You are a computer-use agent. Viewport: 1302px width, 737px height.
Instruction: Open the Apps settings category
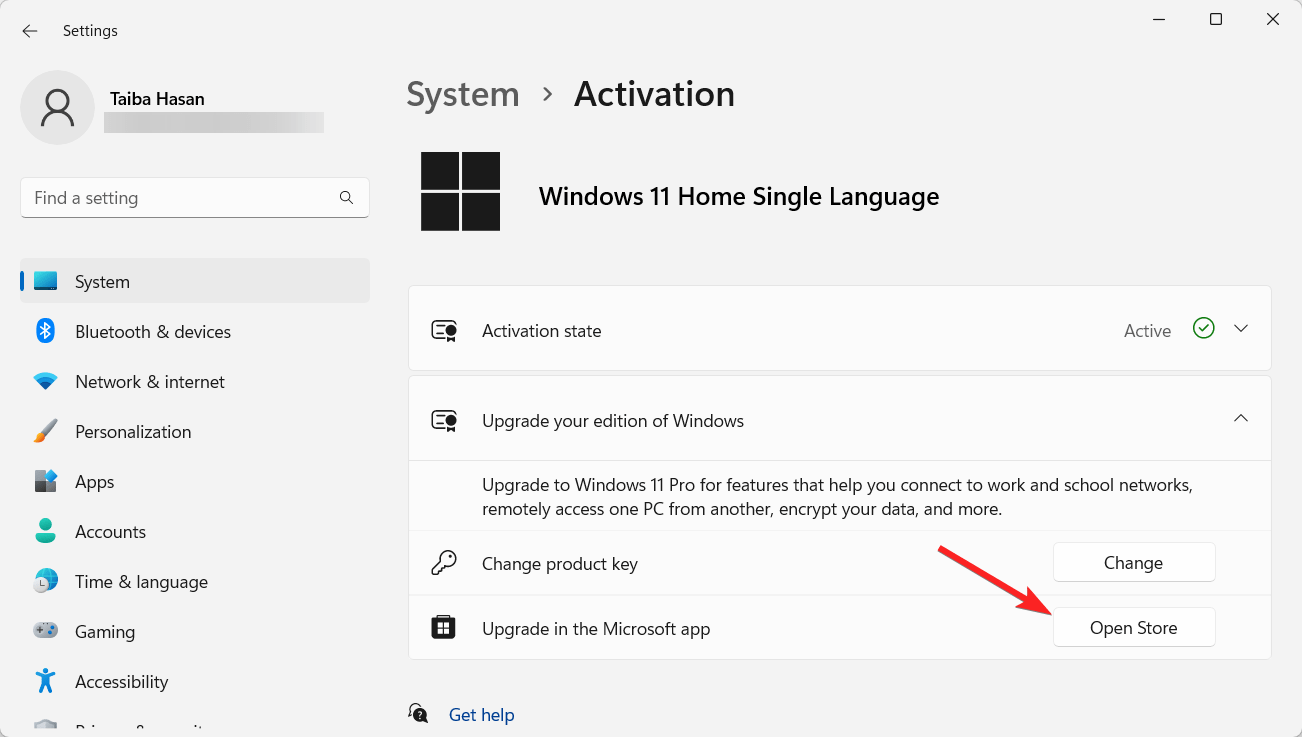click(x=95, y=482)
